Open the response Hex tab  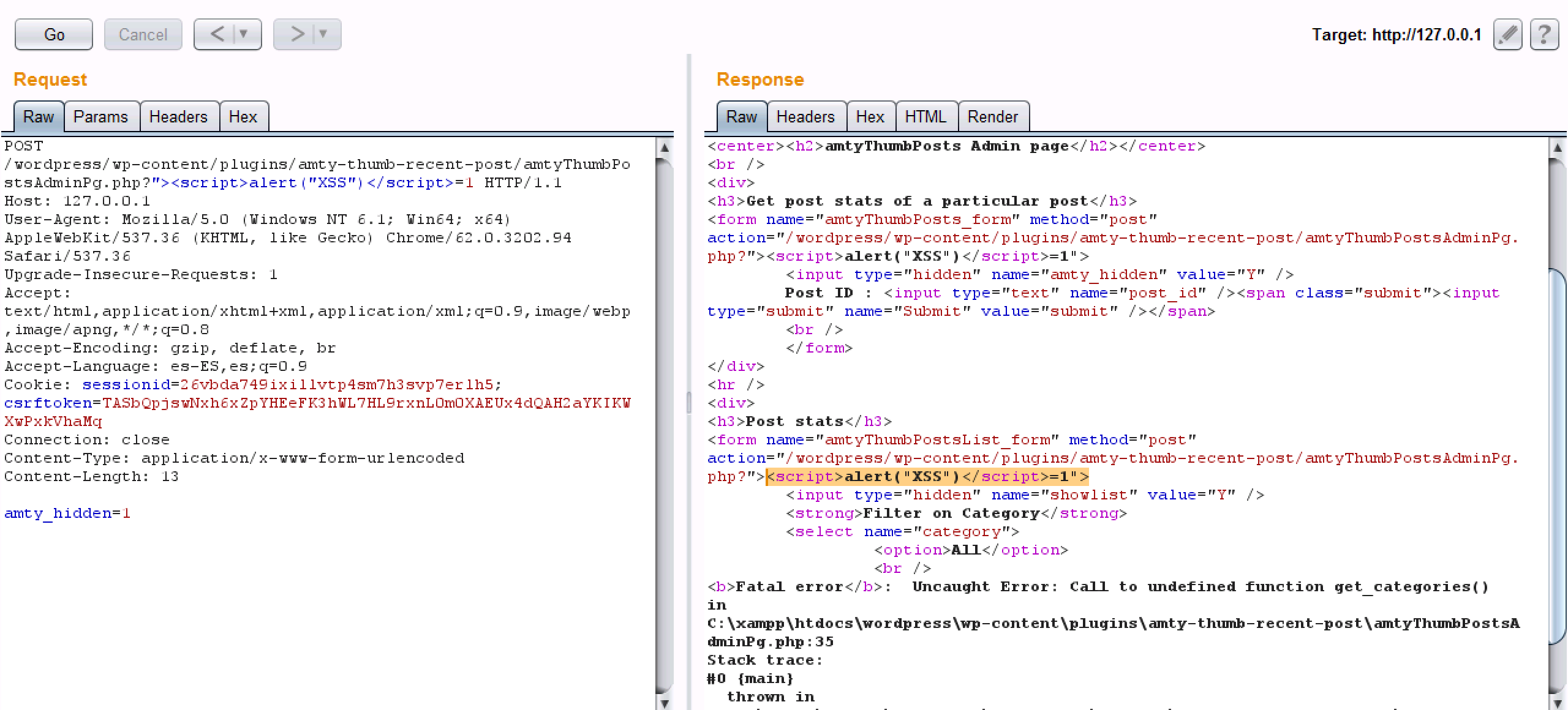(870, 117)
